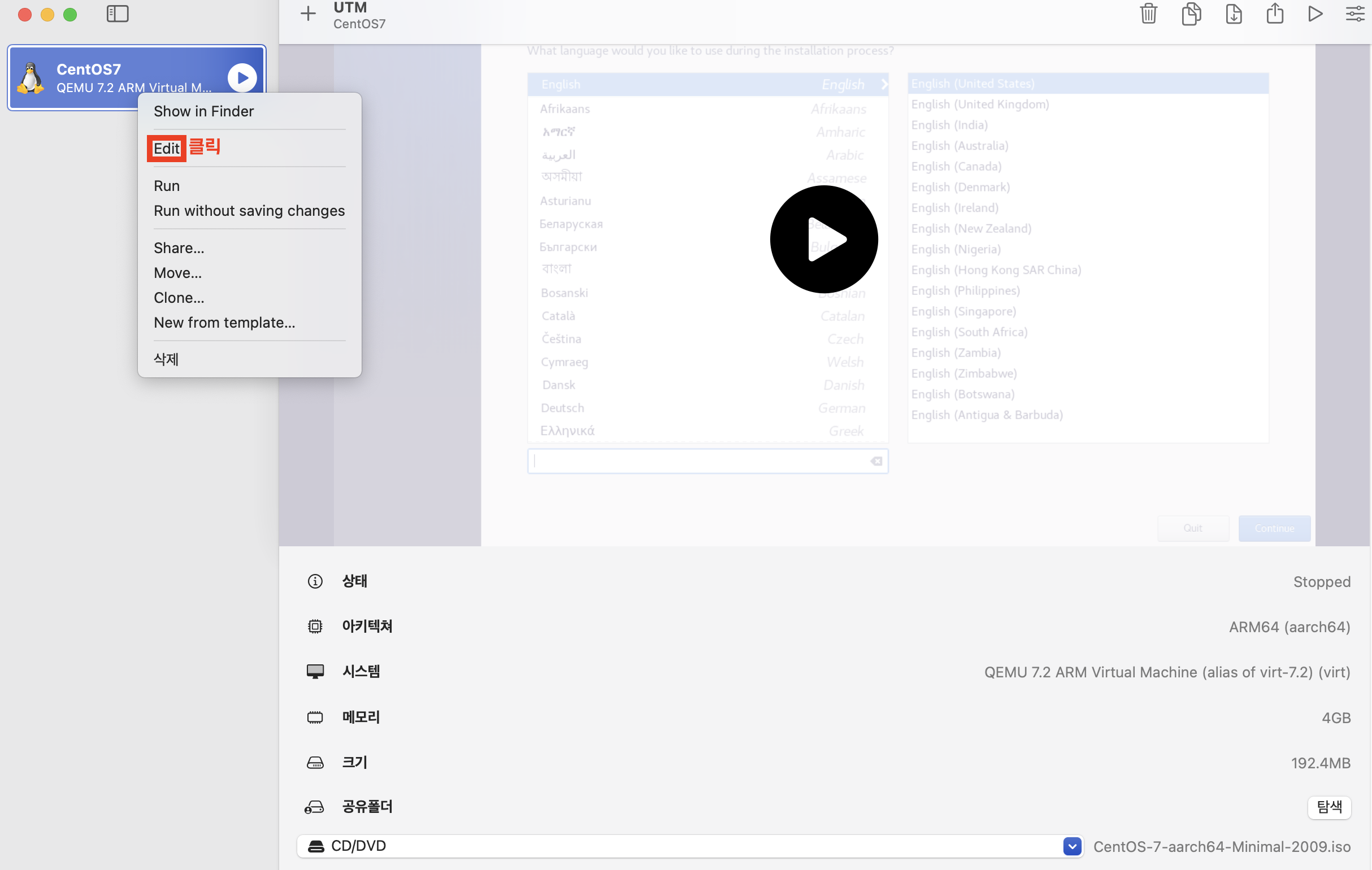The image size is (1372, 870).
Task: Click the 탐색 browse button
Action: [x=1328, y=807]
